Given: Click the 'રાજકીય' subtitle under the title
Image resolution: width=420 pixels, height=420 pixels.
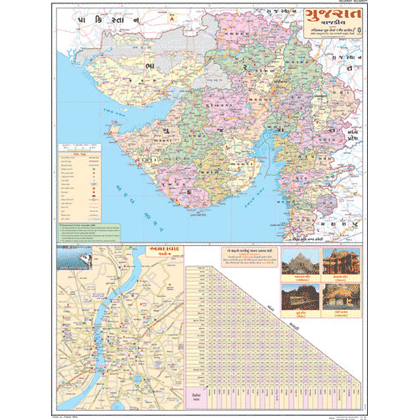Looking at the screenshot, I should [x=332, y=23].
